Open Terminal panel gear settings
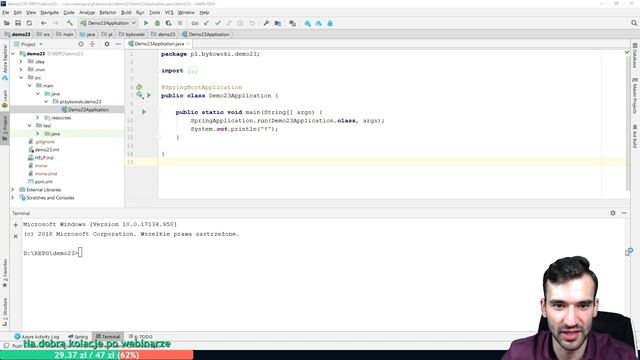This screenshot has height=360, width=640. coord(613,213)
